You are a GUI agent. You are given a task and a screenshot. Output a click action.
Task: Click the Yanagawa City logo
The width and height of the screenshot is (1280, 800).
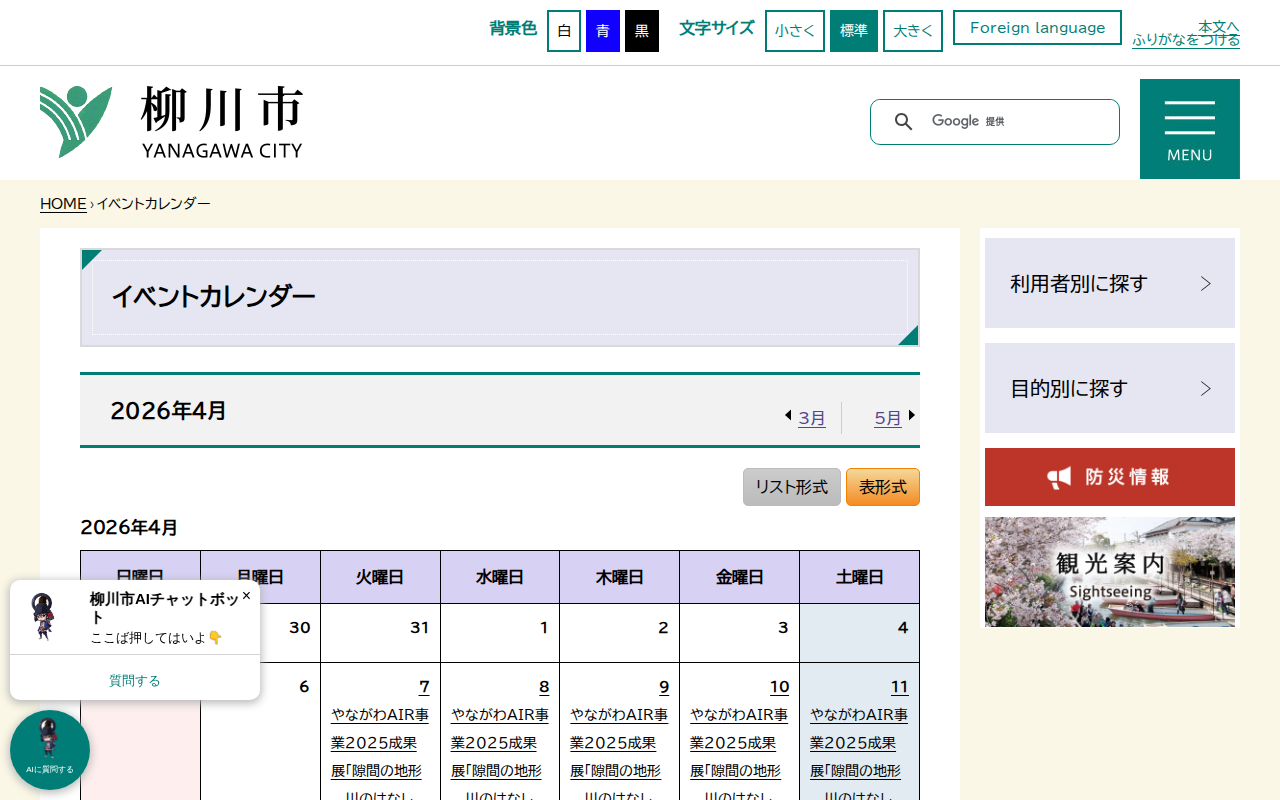pos(171,122)
